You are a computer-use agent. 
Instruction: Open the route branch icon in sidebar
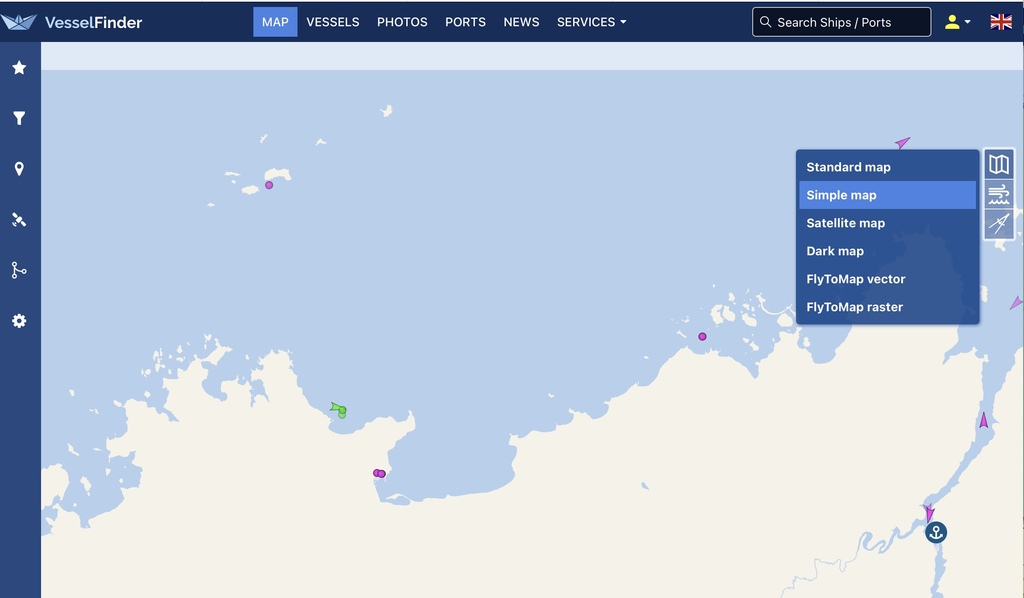coord(19,270)
